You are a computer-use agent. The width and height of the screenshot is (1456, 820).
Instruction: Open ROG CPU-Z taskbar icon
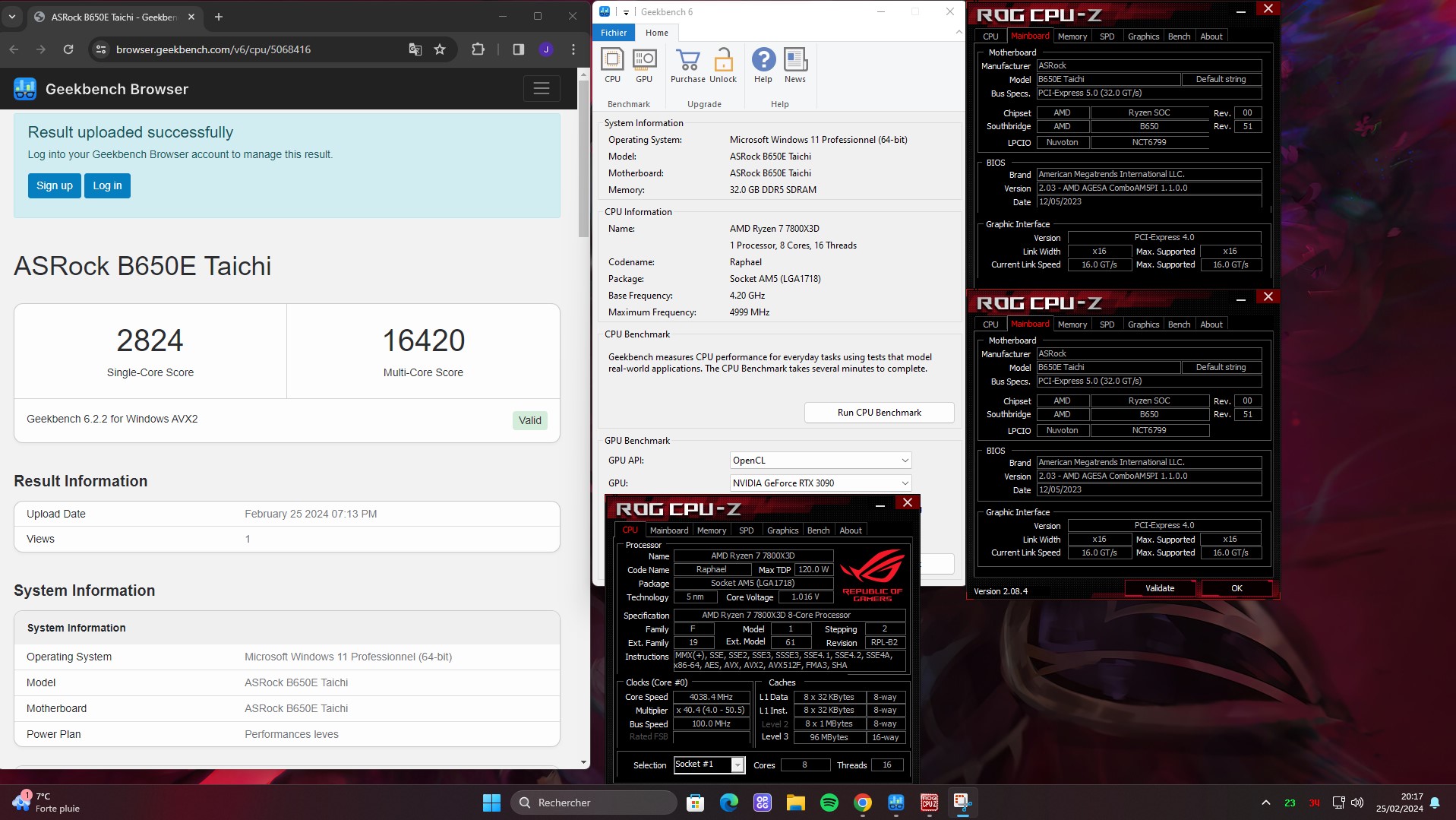pos(930,803)
